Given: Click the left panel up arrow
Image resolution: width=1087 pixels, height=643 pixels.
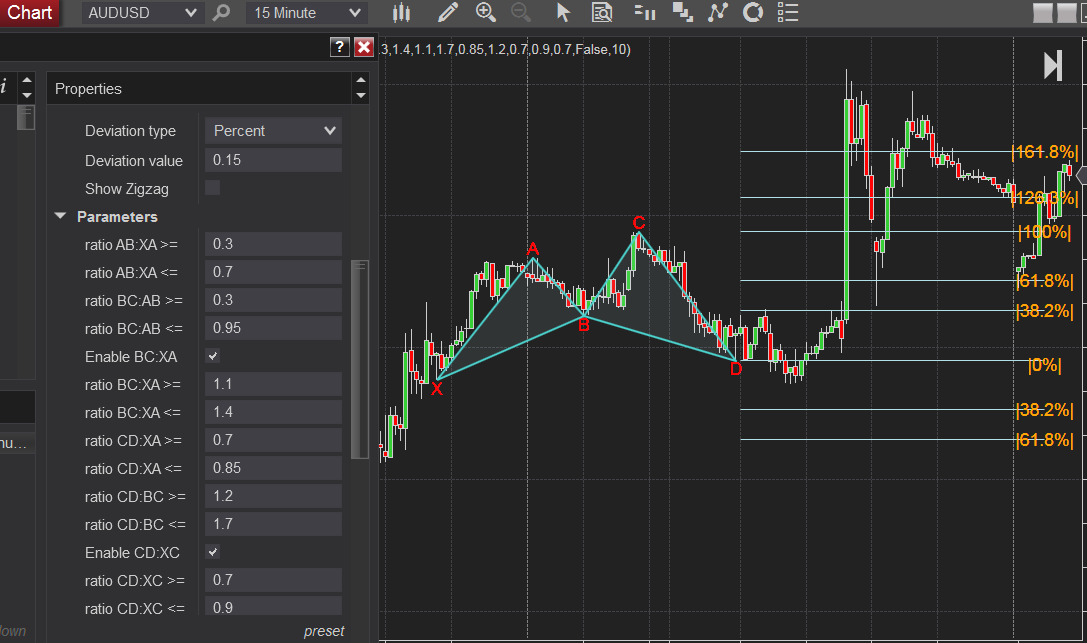Looking at the screenshot, I should pyautogui.click(x=27, y=80).
